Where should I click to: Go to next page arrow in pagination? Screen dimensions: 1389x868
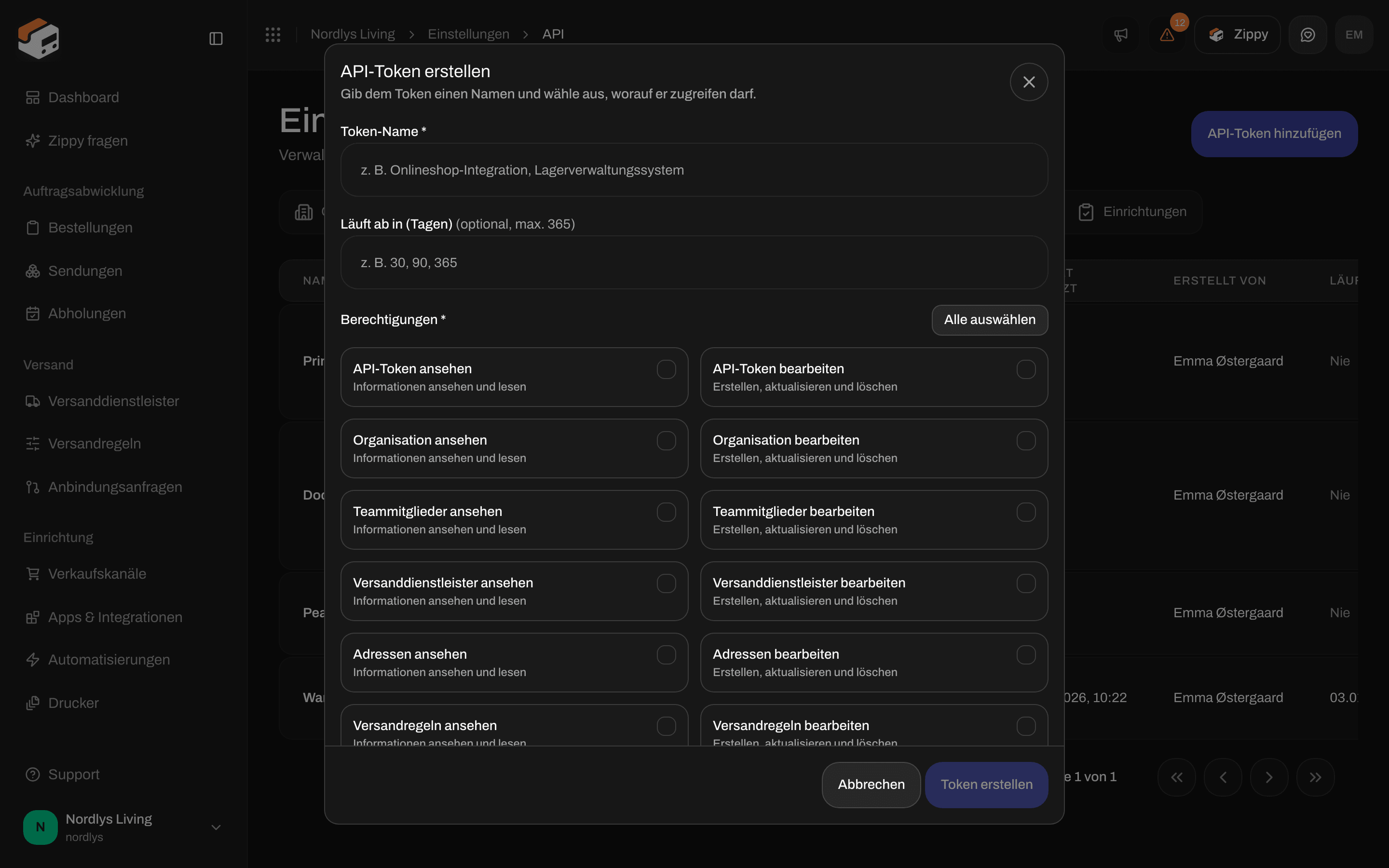coord(1269,777)
